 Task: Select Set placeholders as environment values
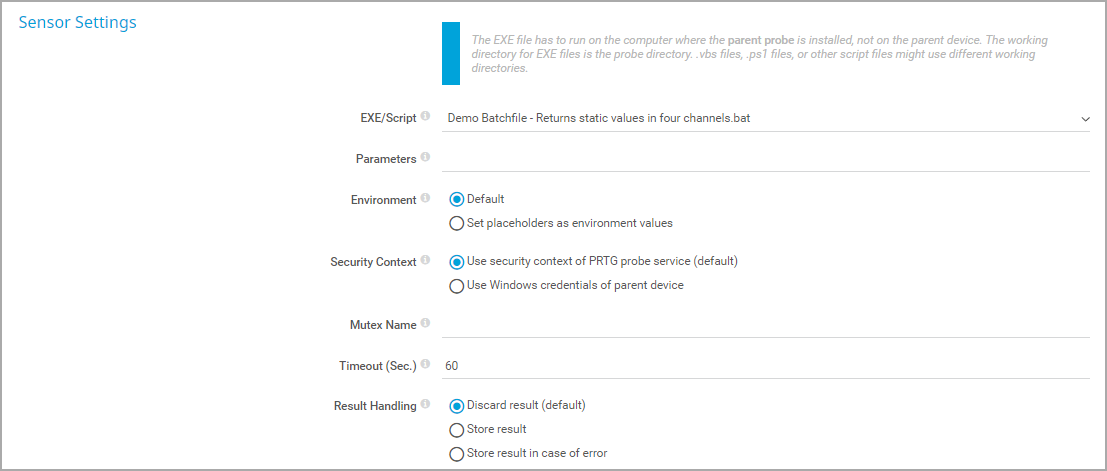[x=457, y=224]
